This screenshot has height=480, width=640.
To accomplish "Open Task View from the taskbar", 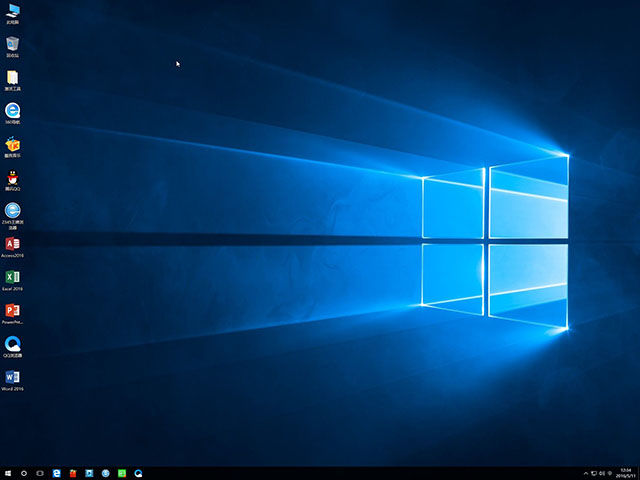I will (40, 472).
